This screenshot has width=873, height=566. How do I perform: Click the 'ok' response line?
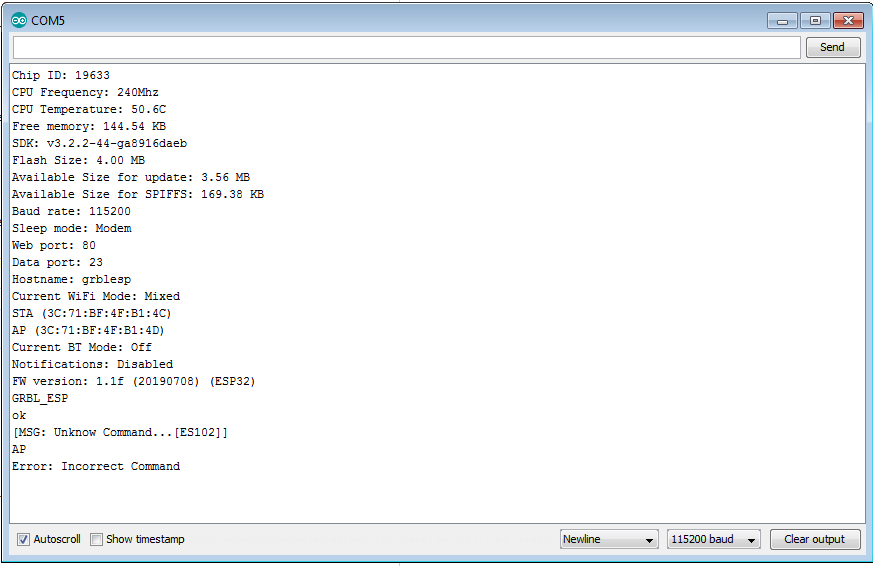point(19,415)
